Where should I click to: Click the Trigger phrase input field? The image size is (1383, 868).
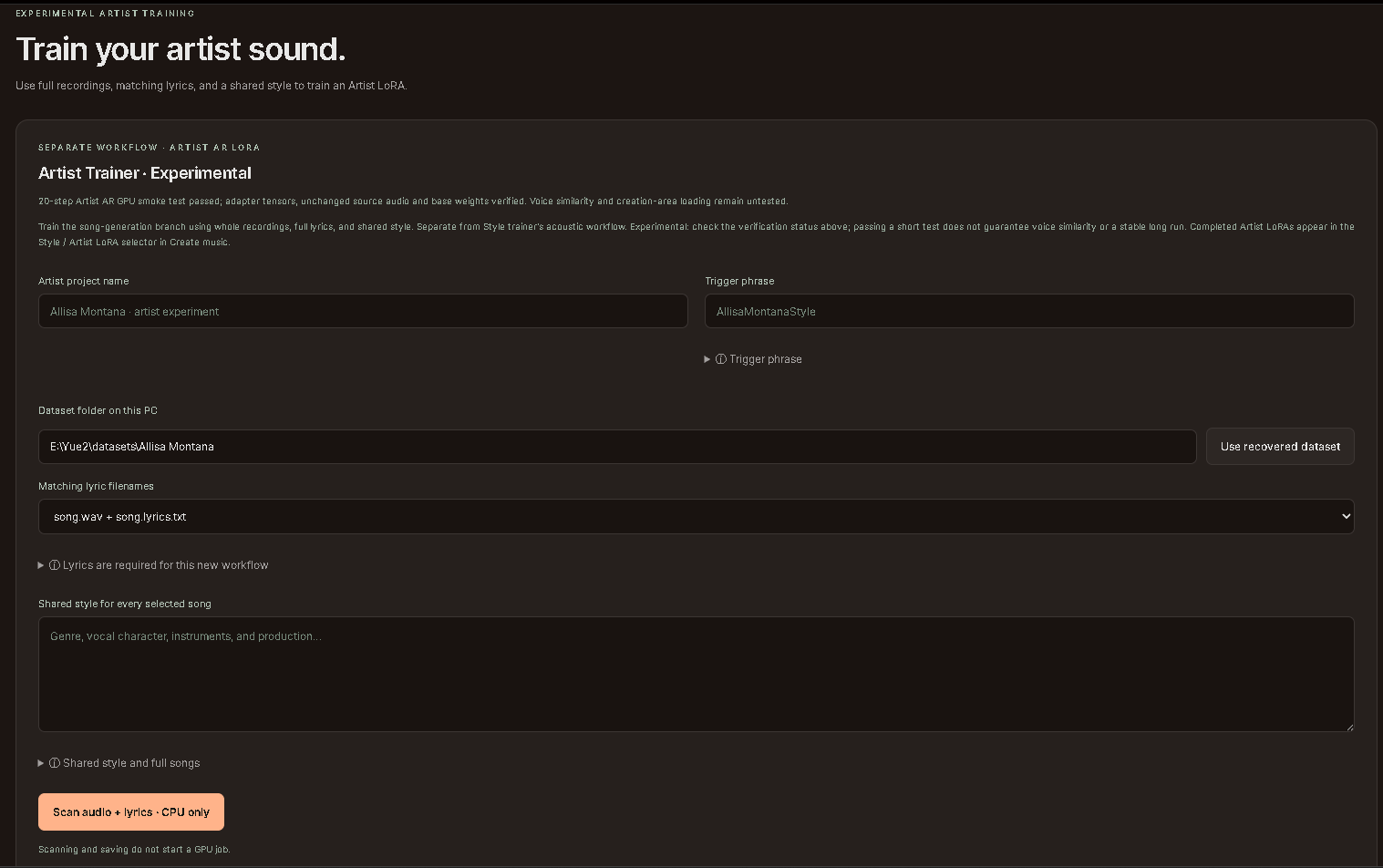(x=1029, y=311)
